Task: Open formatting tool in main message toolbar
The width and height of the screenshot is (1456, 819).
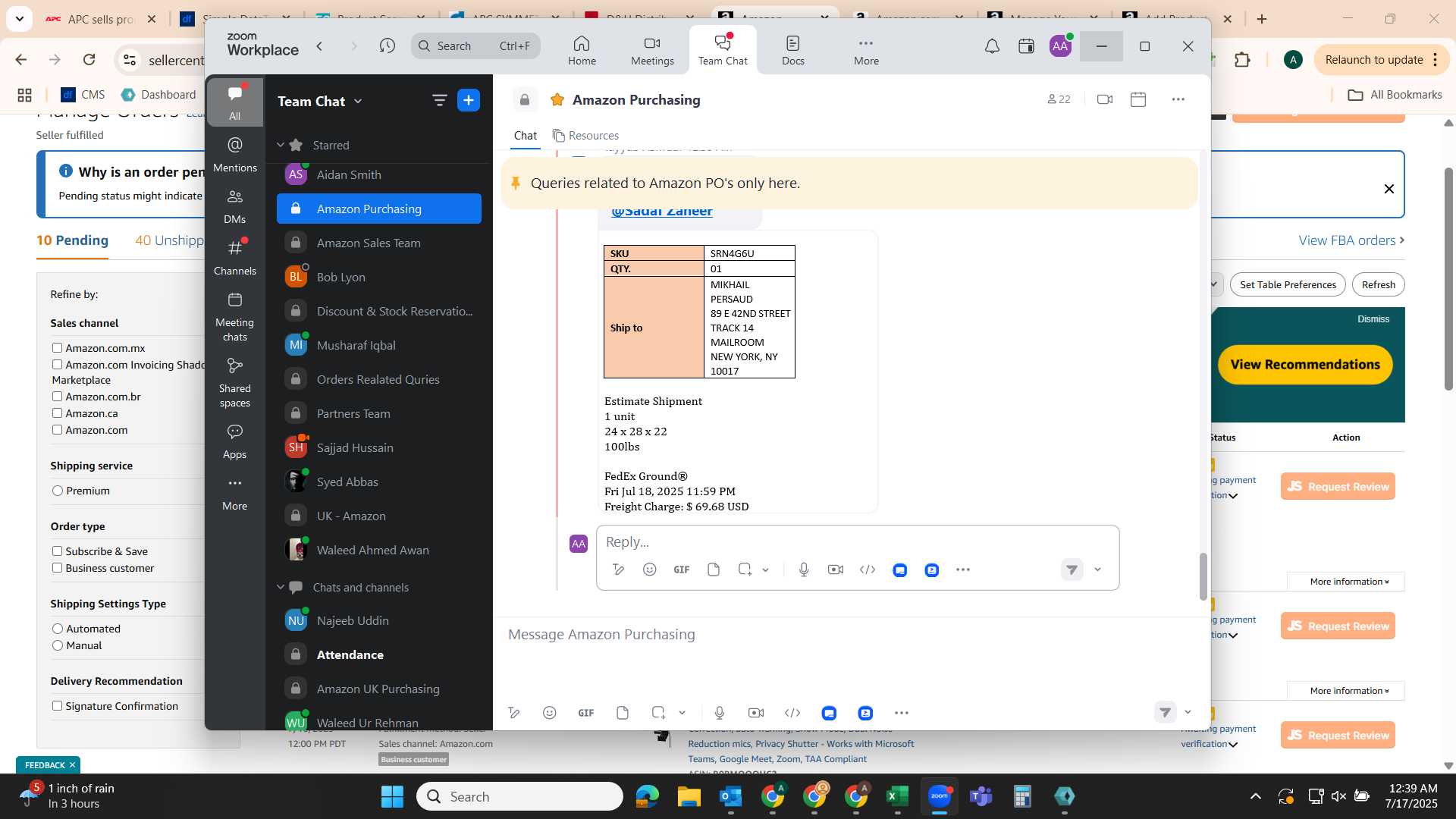Action: [x=514, y=713]
